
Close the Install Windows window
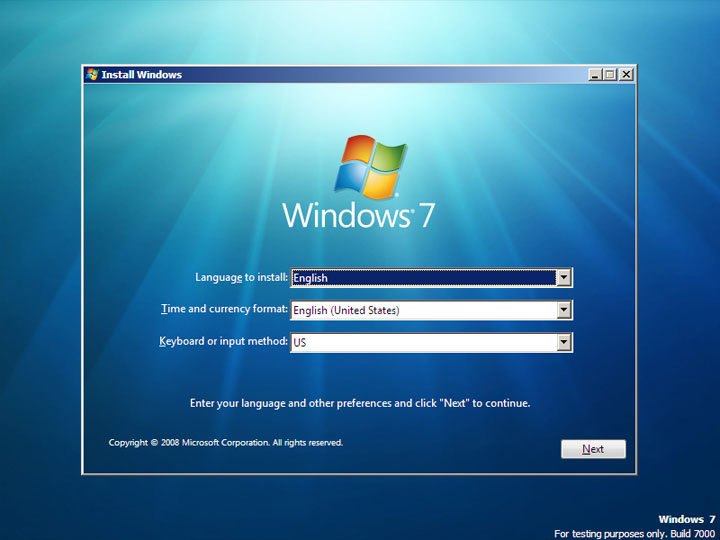(626, 74)
